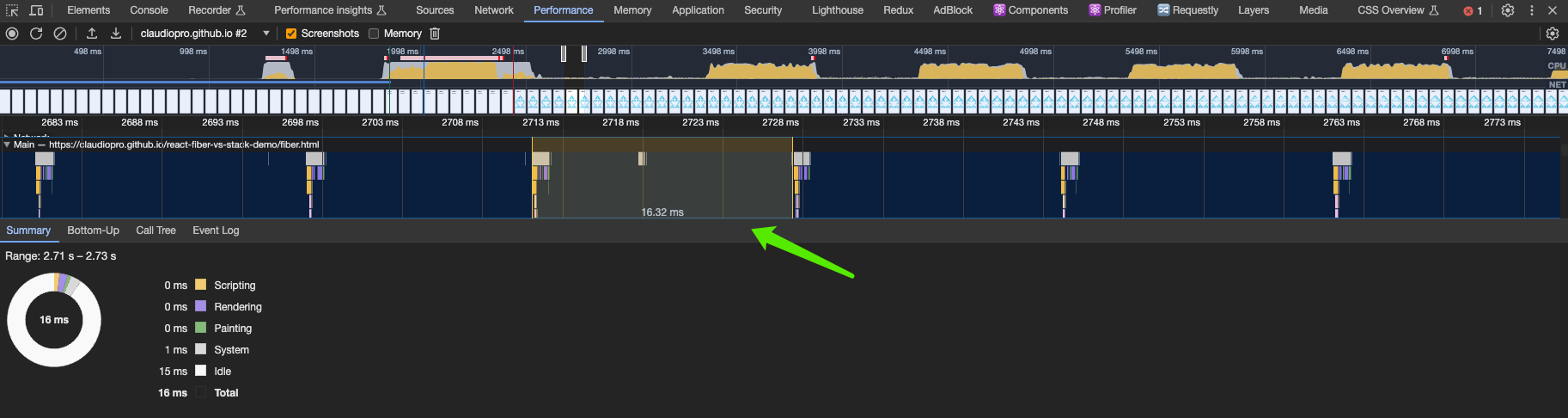This screenshot has width=1568, height=418.
Task: Click the yellow Scripting color swatch
Action: click(x=200, y=285)
